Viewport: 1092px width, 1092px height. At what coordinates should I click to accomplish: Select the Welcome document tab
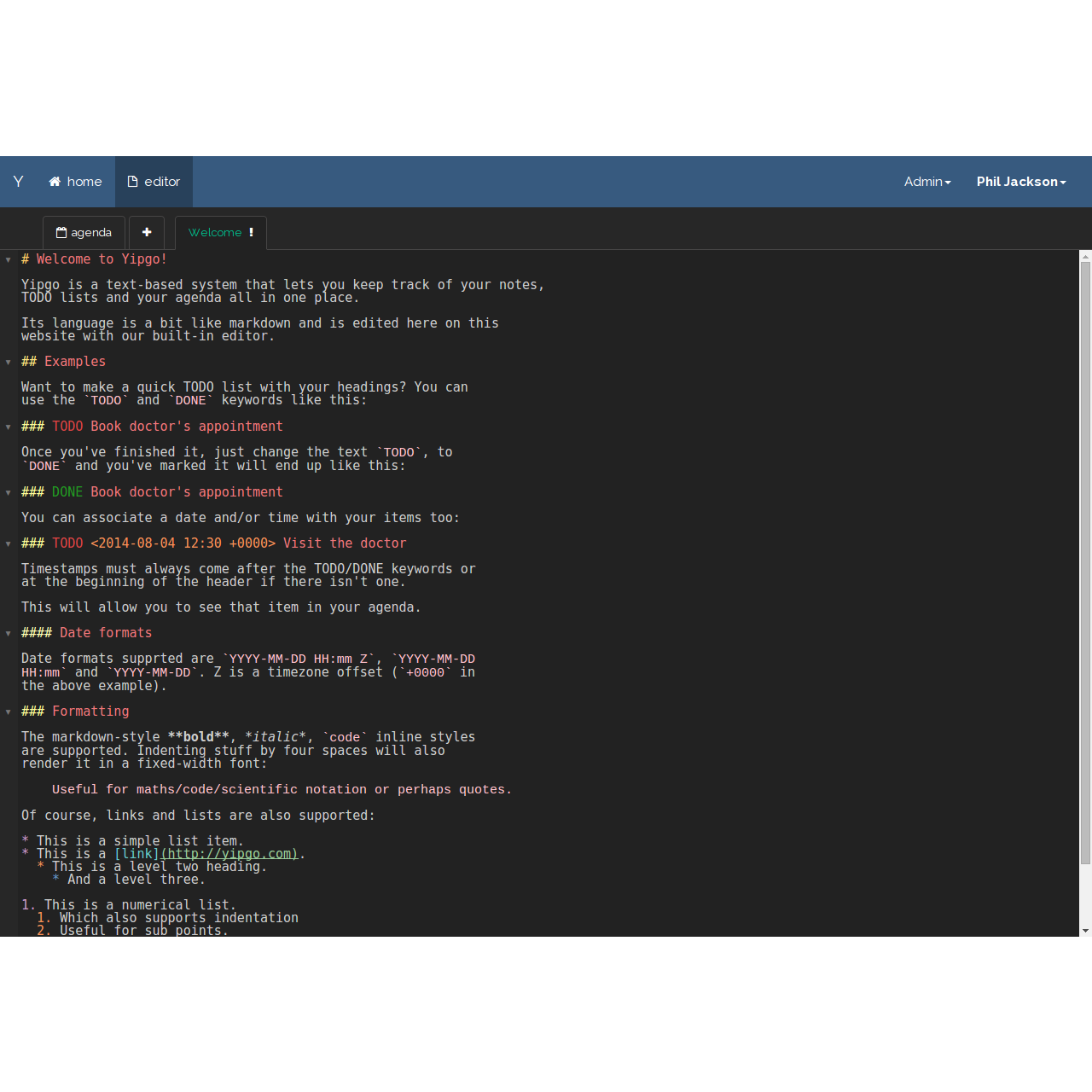pyautogui.click(x=221, y=232)
